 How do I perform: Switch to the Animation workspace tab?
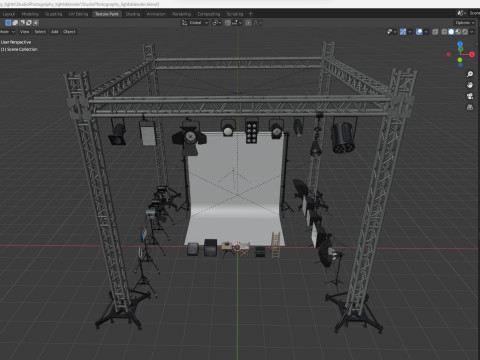coord(156,14)
